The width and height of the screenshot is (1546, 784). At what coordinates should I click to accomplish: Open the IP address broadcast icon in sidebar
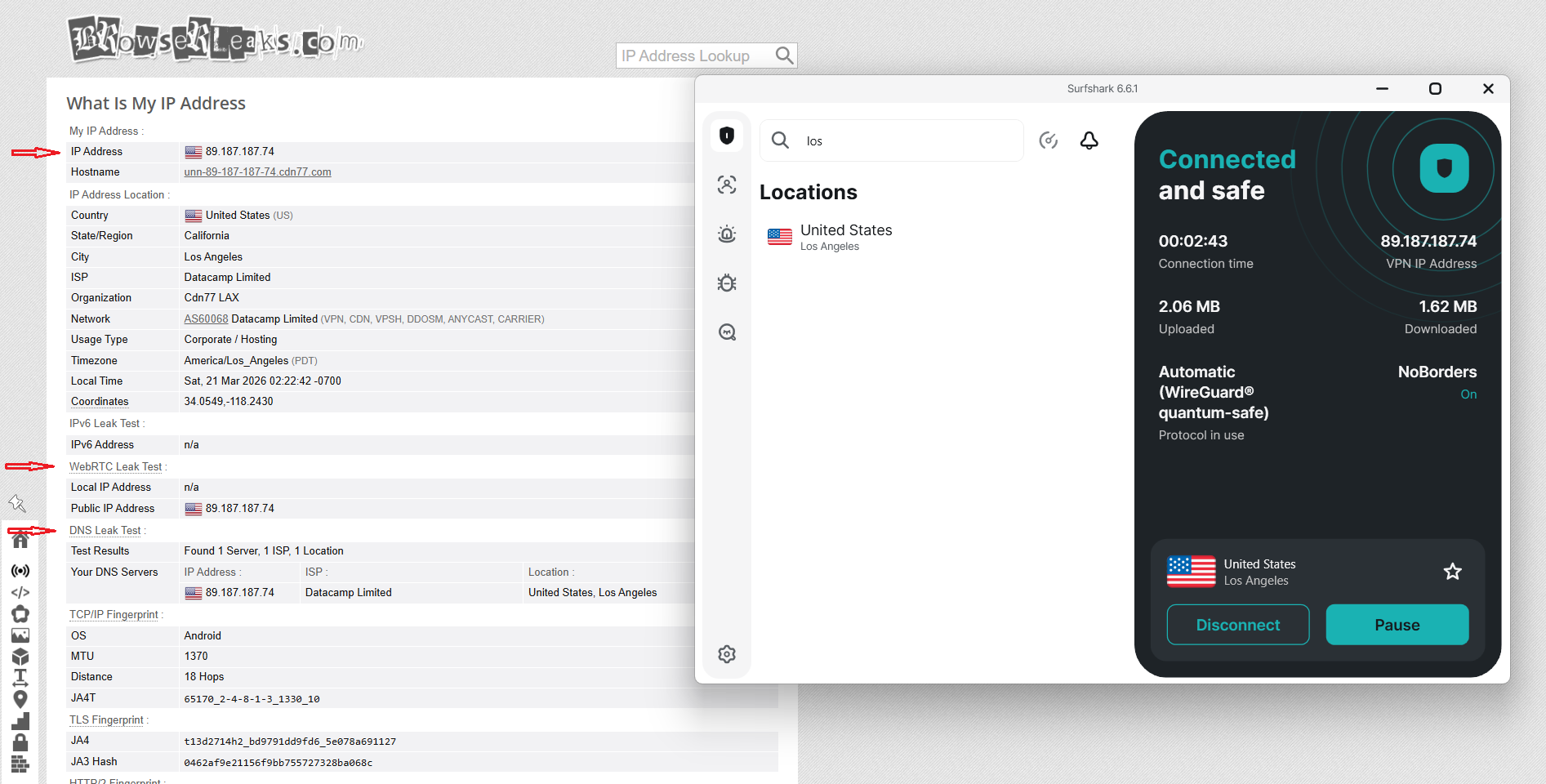pos(20,571)
